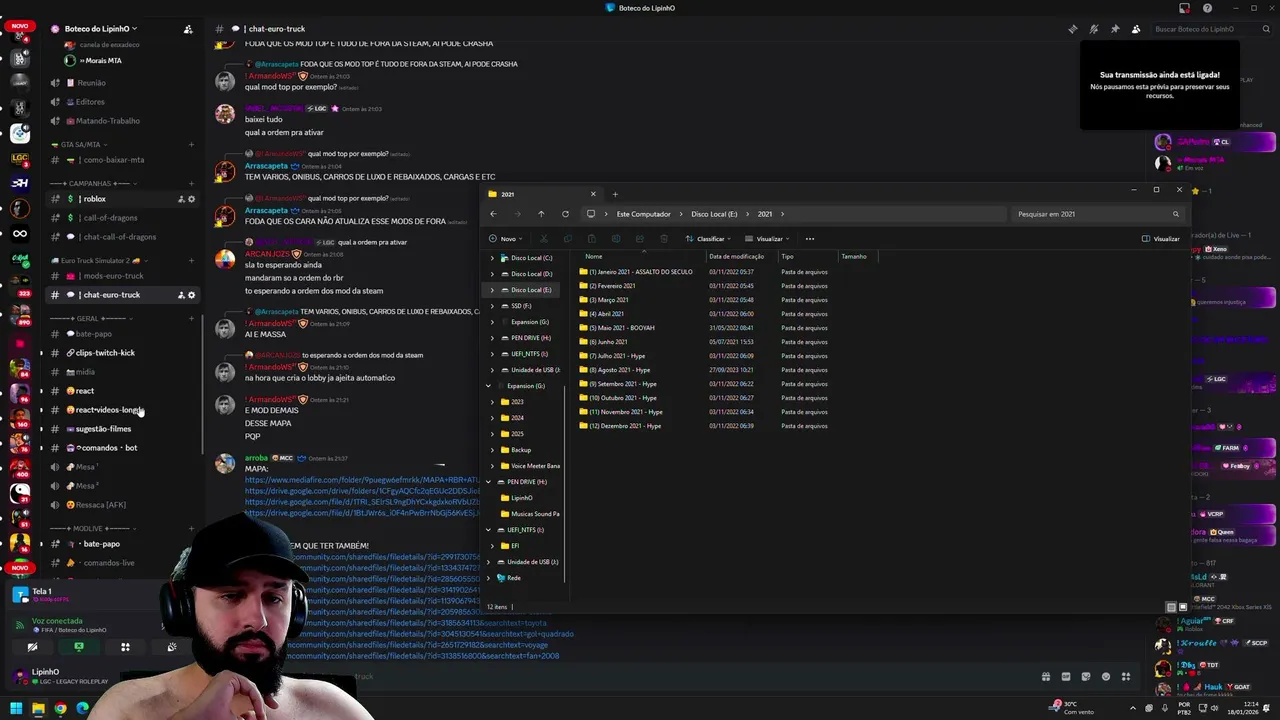
Task: Open the mods-euro-truck channel
Action: [x=122, y=276]
